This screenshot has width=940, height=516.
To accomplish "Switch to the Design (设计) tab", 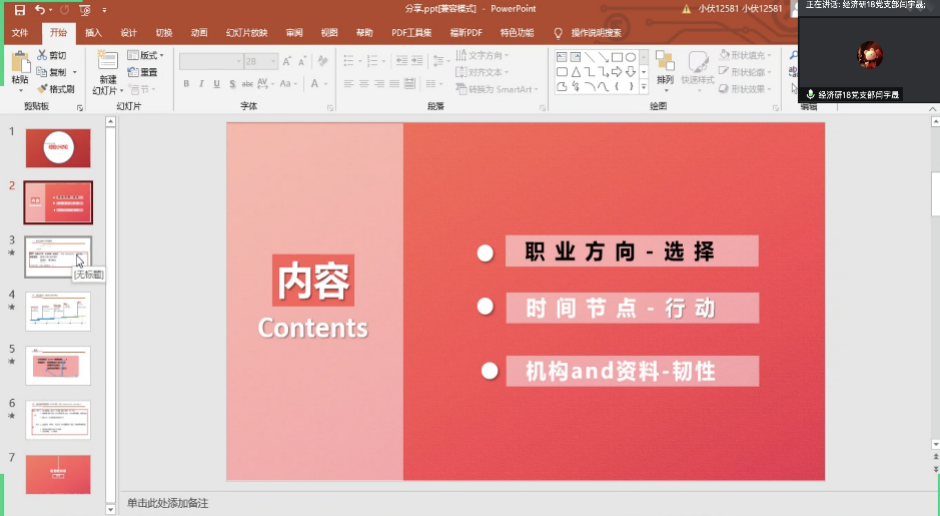I will point(128,33).
